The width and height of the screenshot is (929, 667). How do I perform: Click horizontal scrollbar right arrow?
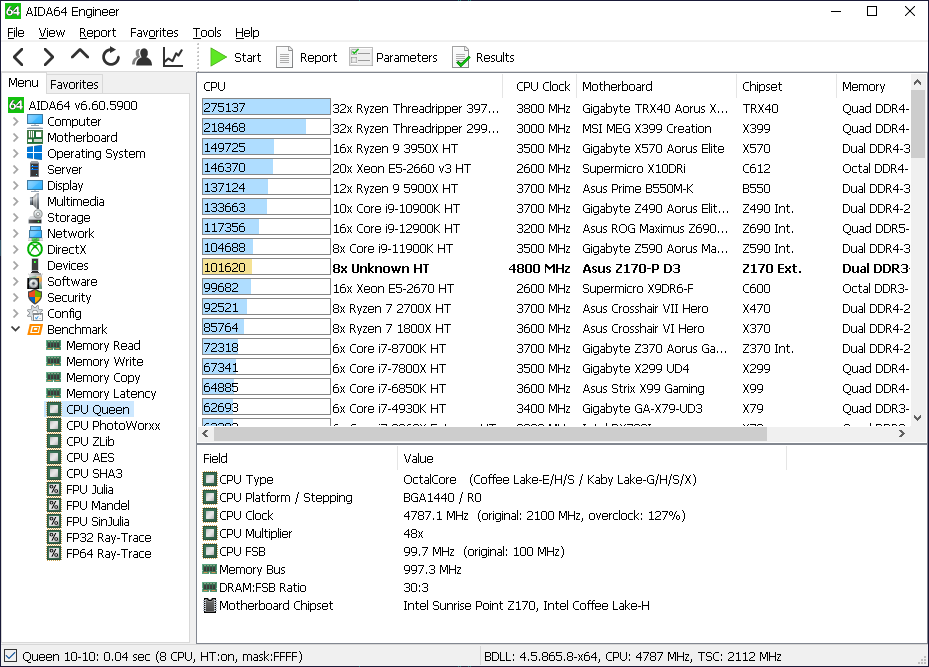[x=902, y=434]
